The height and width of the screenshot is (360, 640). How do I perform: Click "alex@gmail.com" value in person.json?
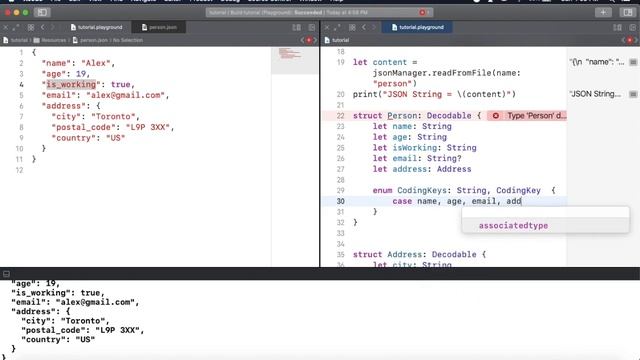(125, 95)
